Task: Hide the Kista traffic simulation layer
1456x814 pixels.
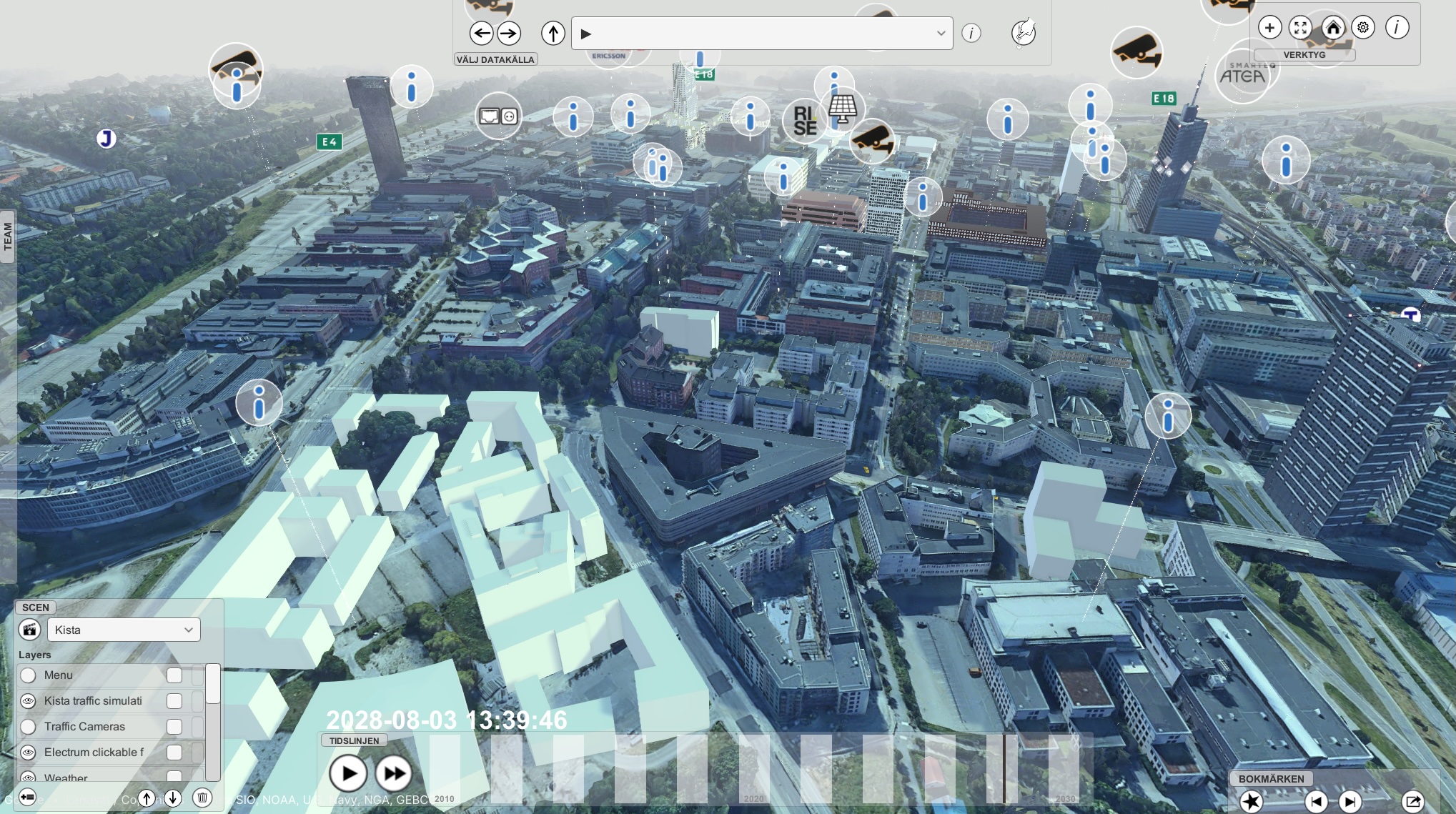Action: coord(28,701)
